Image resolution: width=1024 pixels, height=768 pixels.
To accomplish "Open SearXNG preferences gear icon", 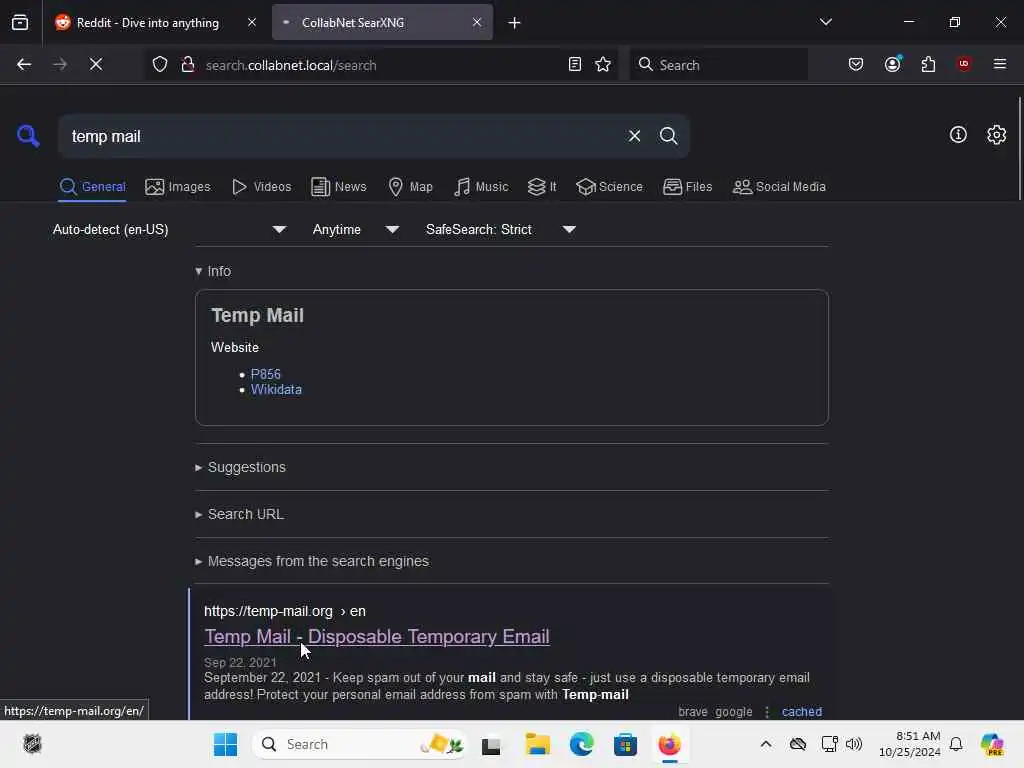I will tap(996, 135).
